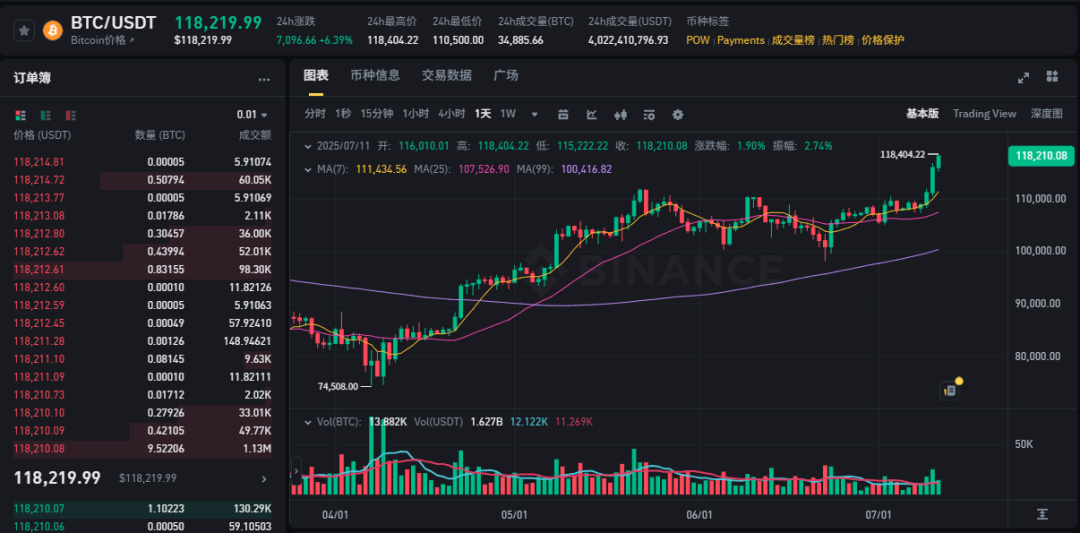
Task: Add BTC/USDT to favorites with star icon
Action: point(24,30)
